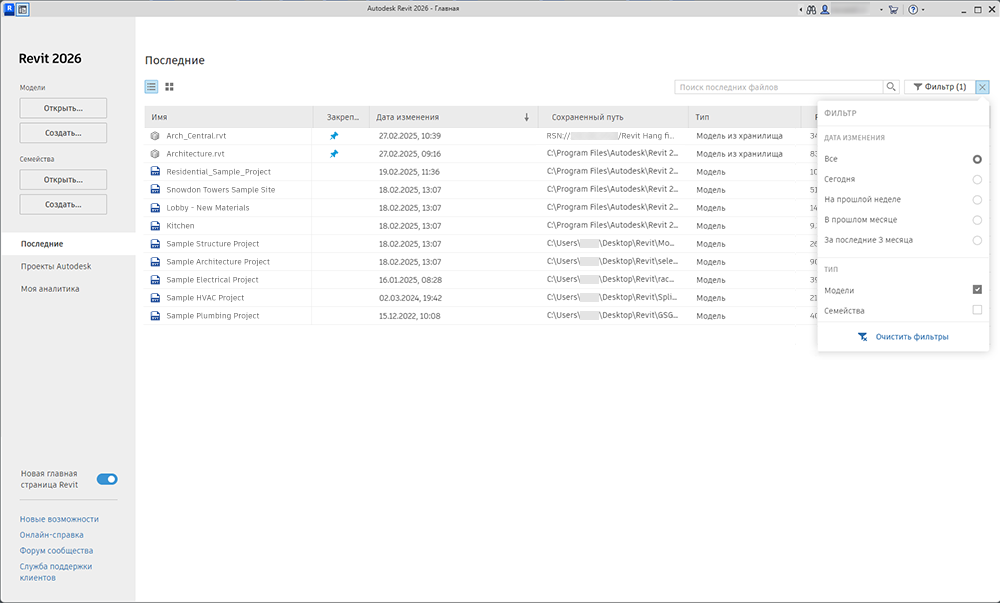Close the filter panel with X
The width and height of the screenshot is (1000, 603).
pos(982,87)
